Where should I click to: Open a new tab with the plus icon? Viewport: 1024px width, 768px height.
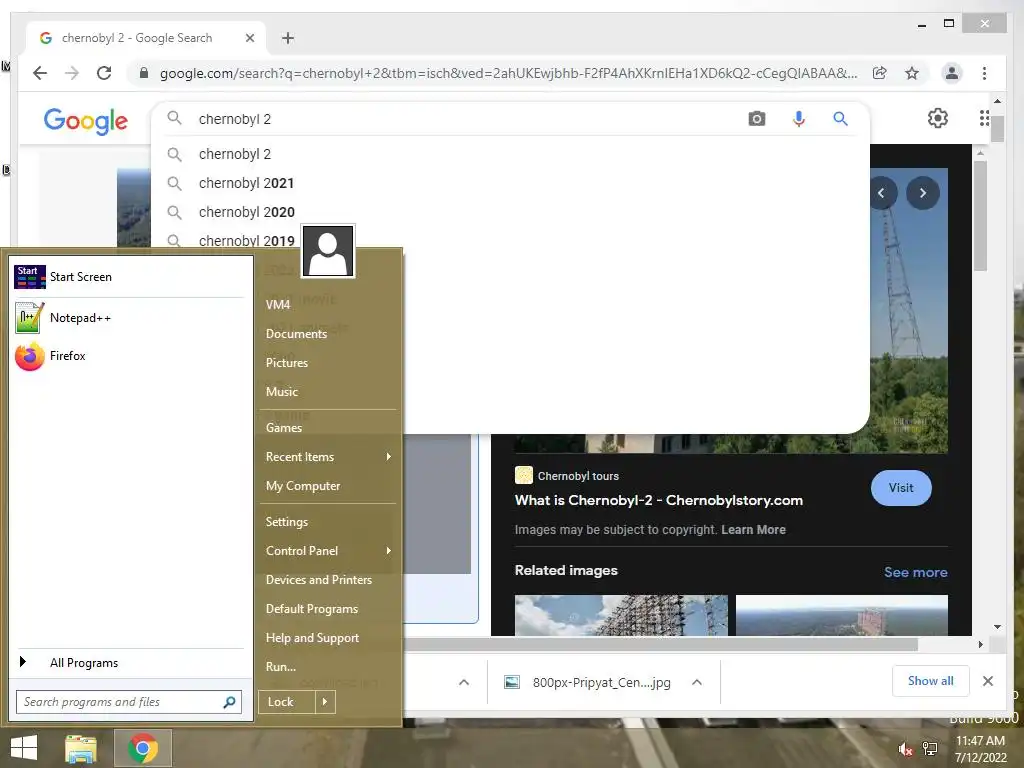pyautogui.click(x=288, y=38)
